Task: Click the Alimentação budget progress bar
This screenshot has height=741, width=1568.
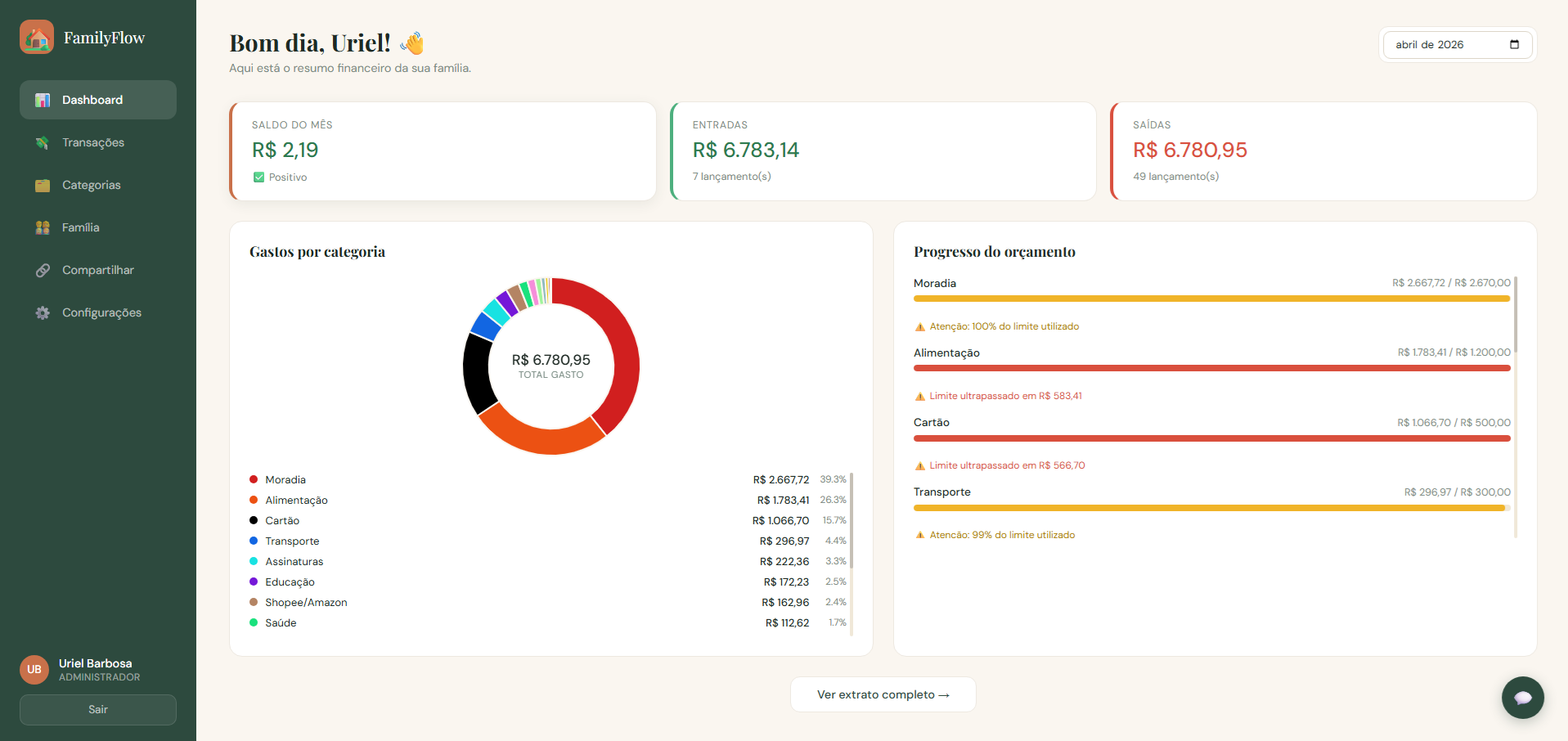Action: click(x=1212, y=368)
